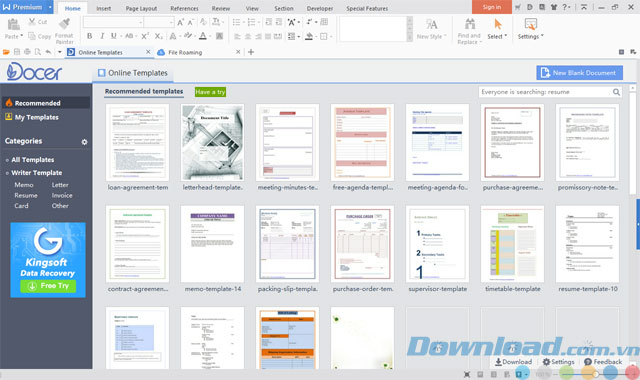The width and height of the screenshot is (640, 380).
Task: Adjust the zoom slider in status bar
Action: (596, 374)
